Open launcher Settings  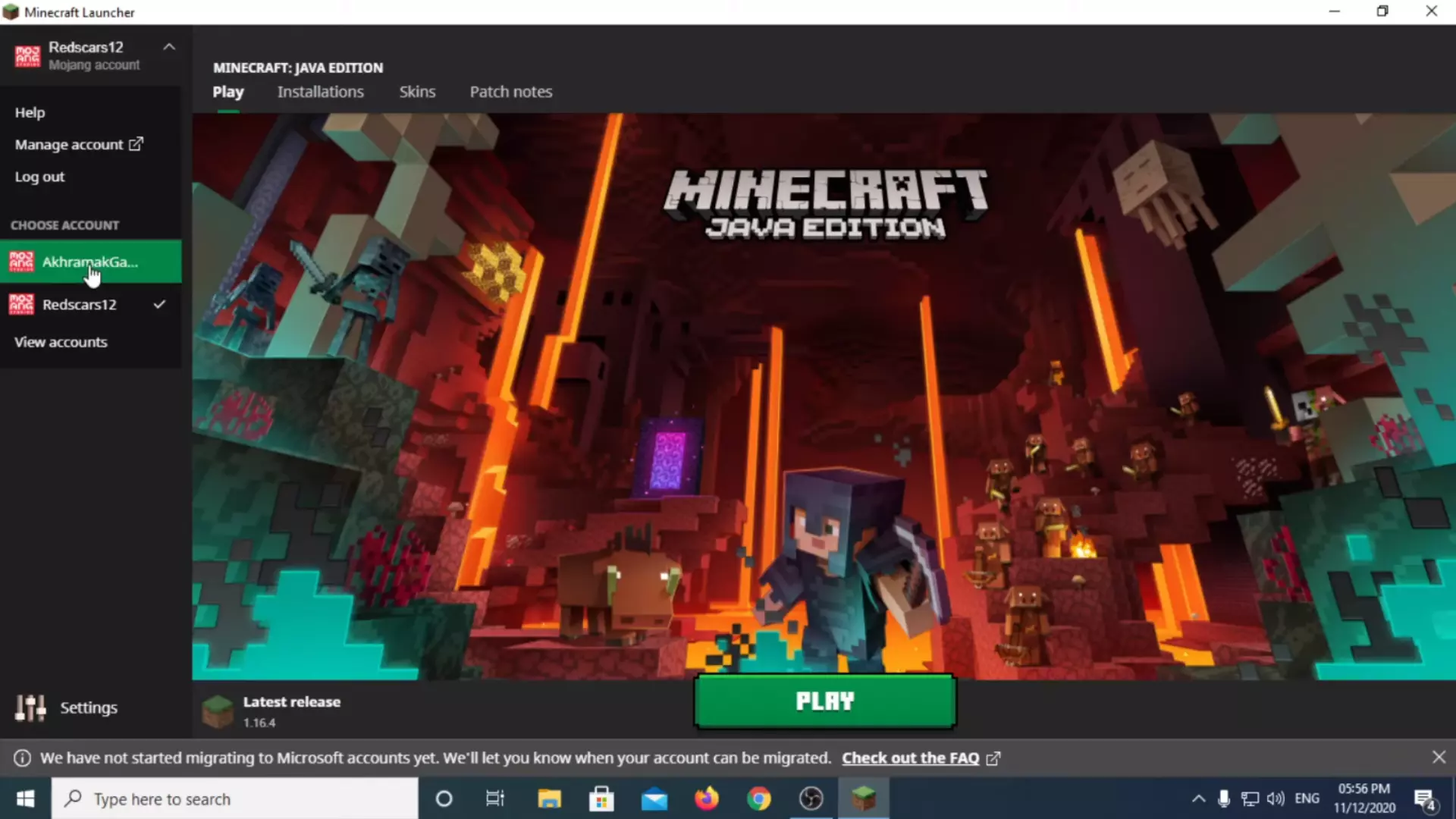pyautogui.click(x=67, y=708)
